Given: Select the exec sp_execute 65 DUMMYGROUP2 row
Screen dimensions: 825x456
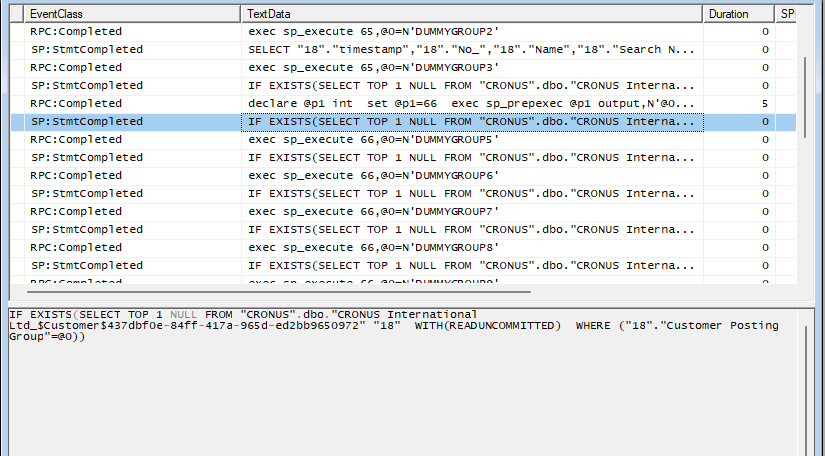Looking at the screenshot, I should click(403, 32).
